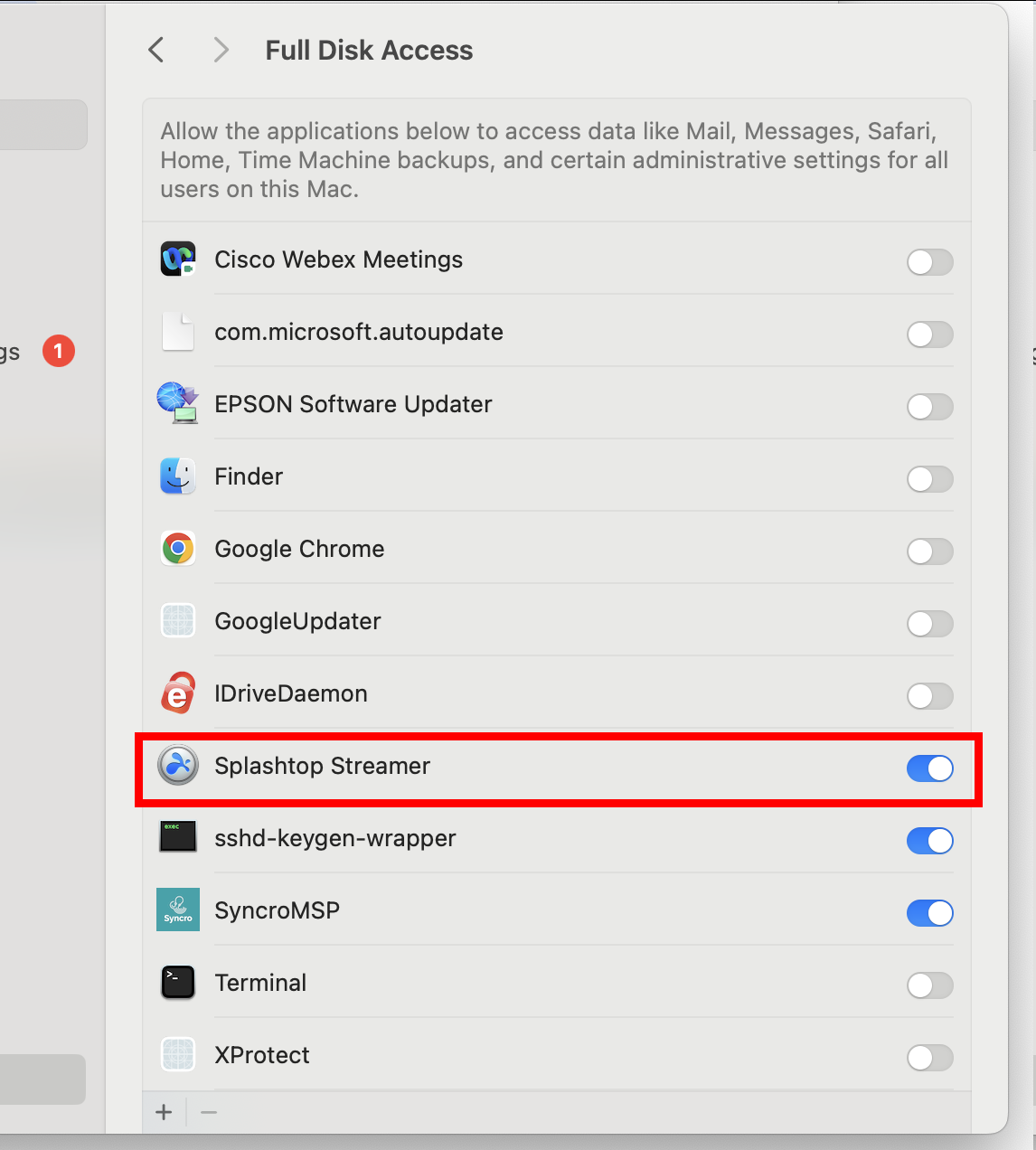Select the Google Chrome label
The image size is (1036, 1150).
pyautogui.click(x=299, y=549)
